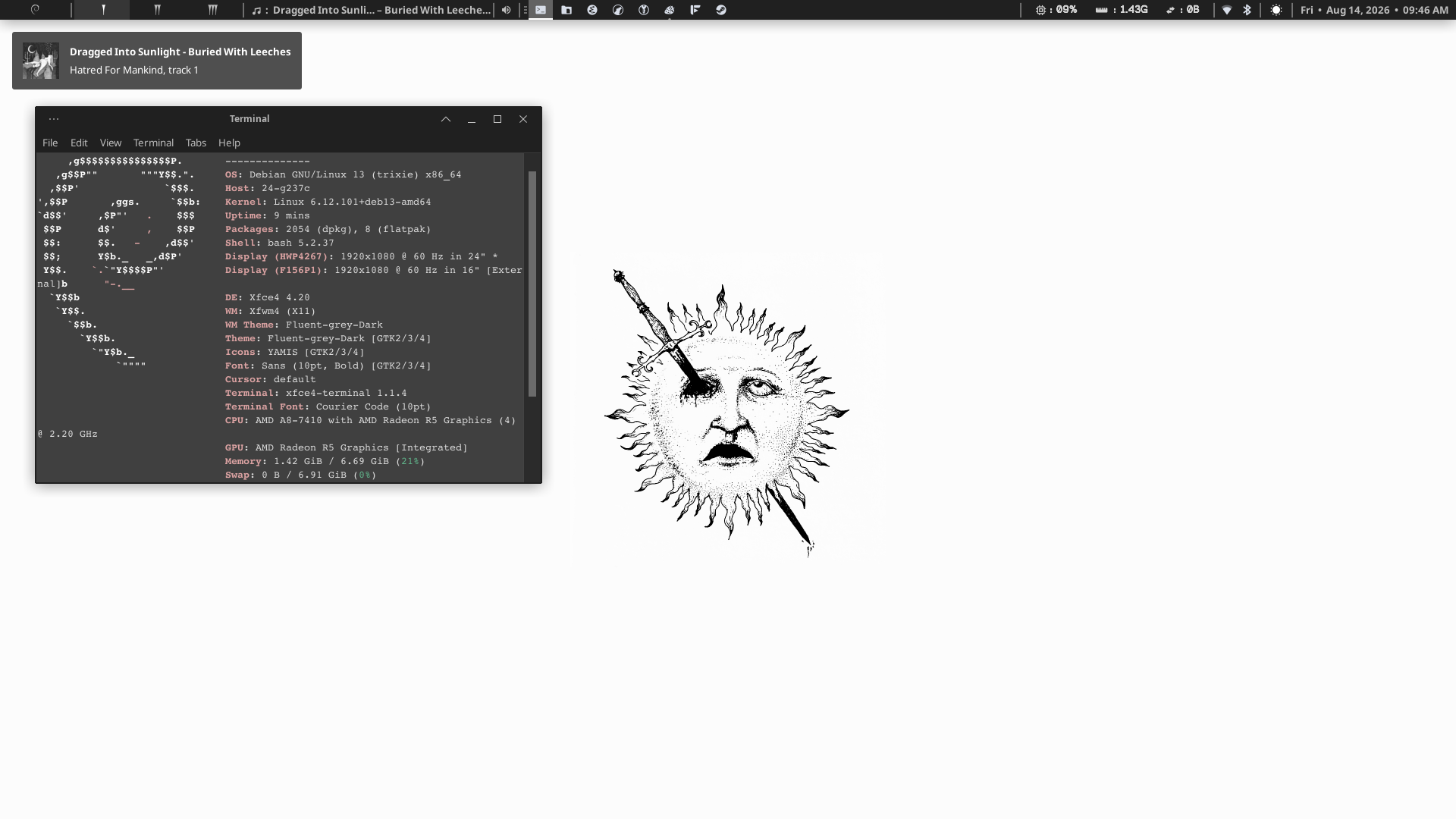Click the 'Shell: bash 5.2.37' line
The image size is (1456, 819).
280,243
